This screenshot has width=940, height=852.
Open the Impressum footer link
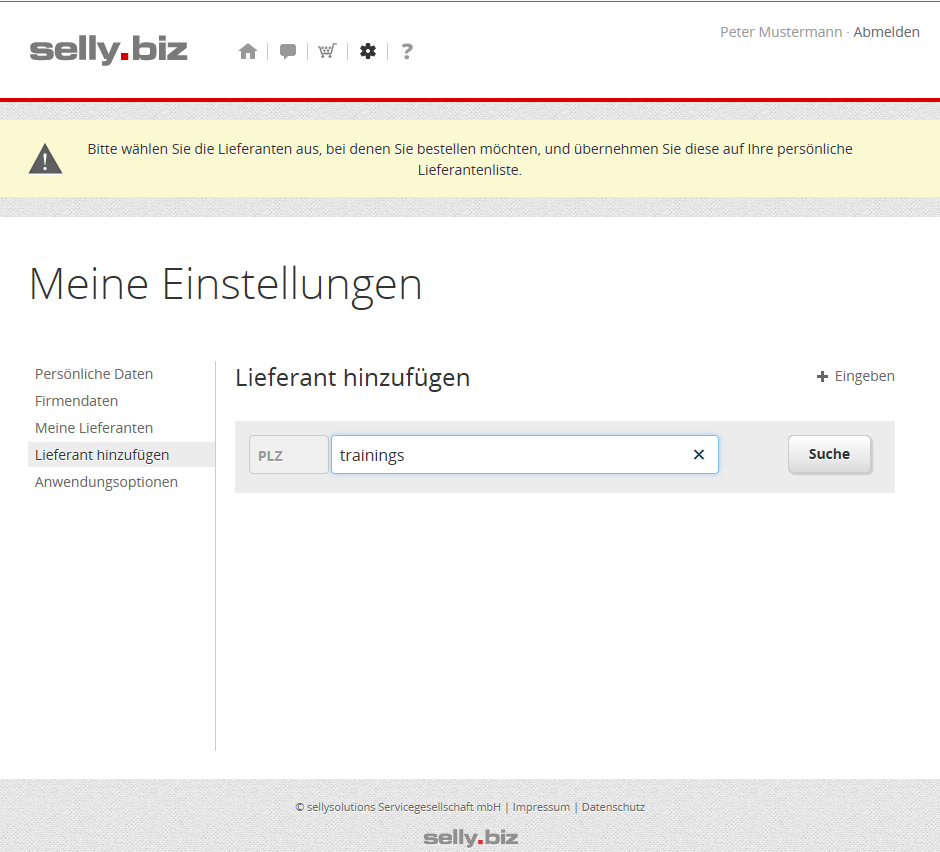coord(541,807)
